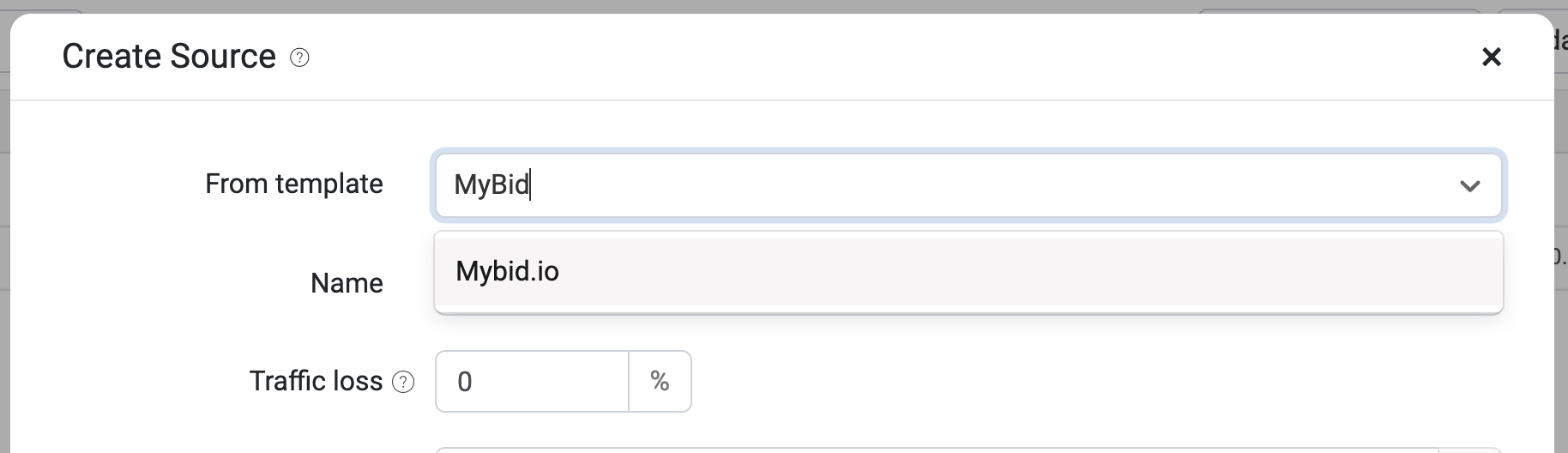The image size is (1568, 453).
Task: Select the Mybid.io template option
Action: pyautogui.click(x=508, y=271)
